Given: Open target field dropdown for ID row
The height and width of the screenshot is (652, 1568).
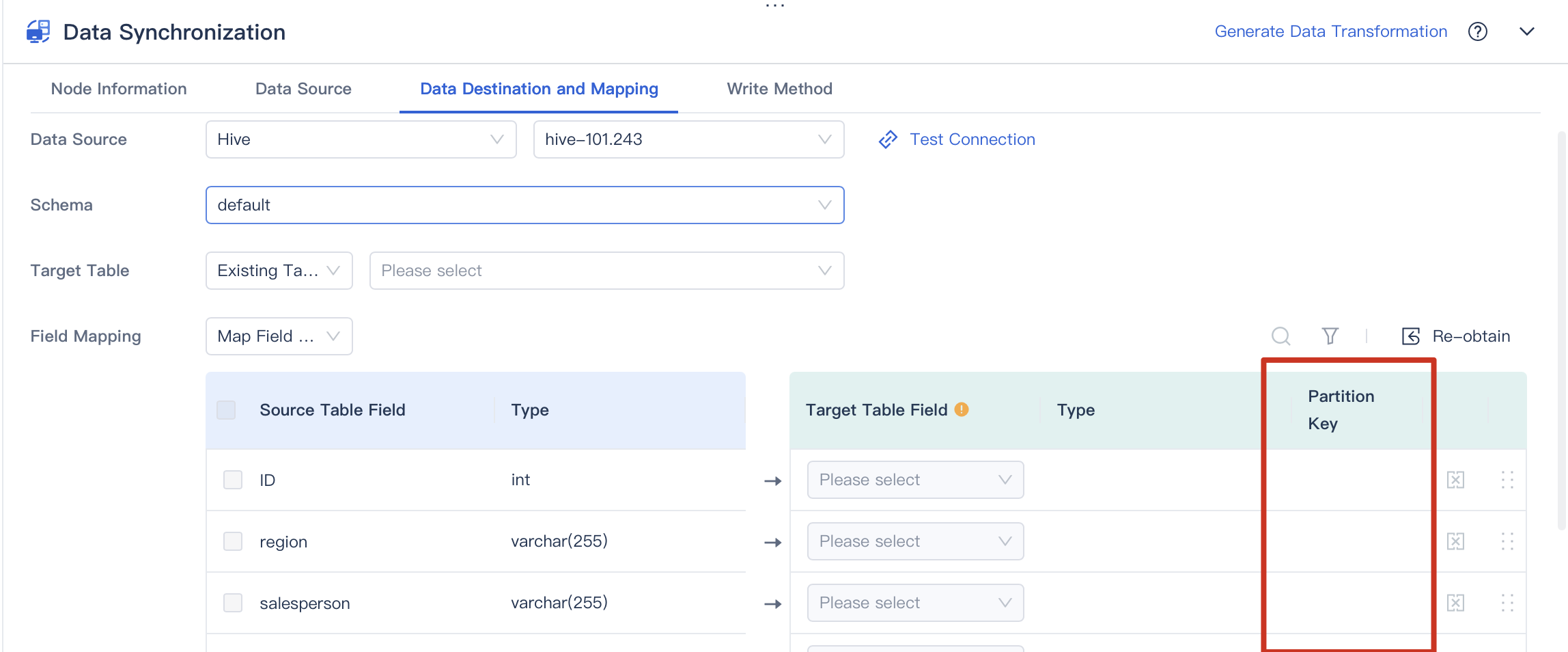Looking at the screenshot, I should (x=915, y=480).
